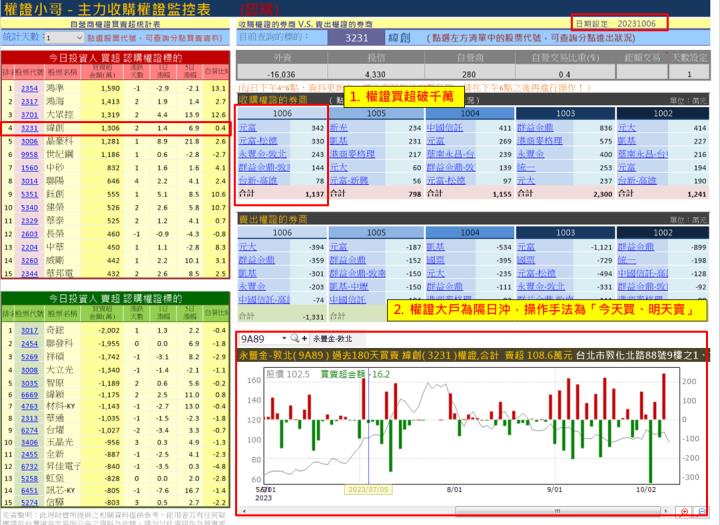Click the 1006 column header under 收購權證的券商
The image size is (720, 525).
(x=282, y=113)
